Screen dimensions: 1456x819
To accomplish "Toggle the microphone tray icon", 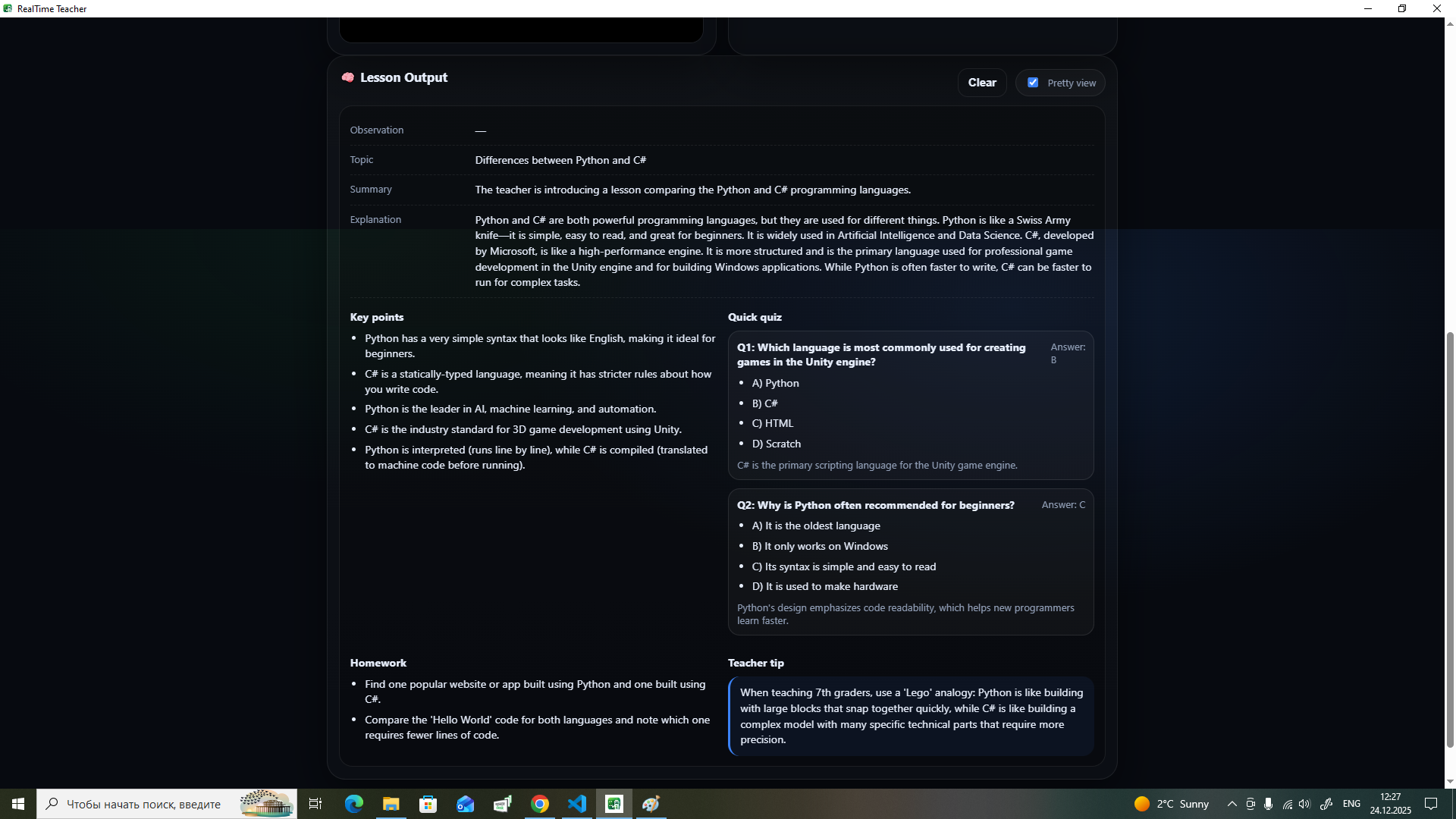I will pos(1268,804).
